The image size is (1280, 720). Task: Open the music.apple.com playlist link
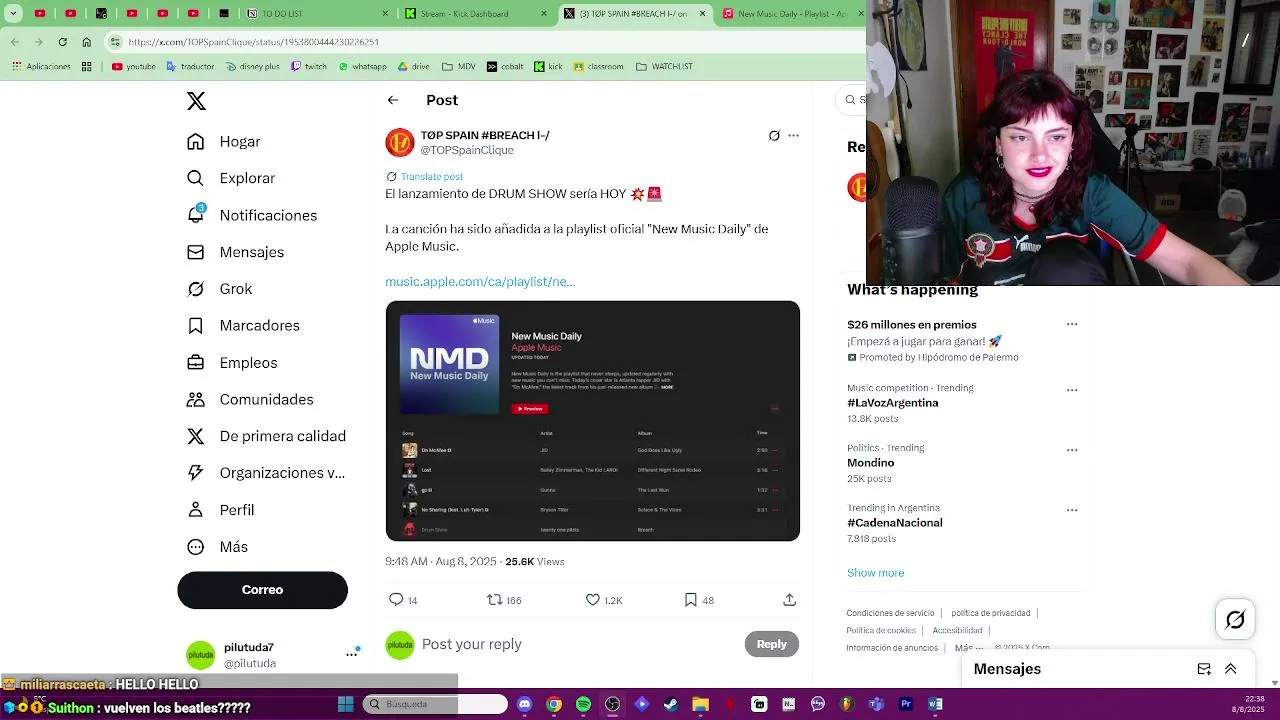pos(480,282)
